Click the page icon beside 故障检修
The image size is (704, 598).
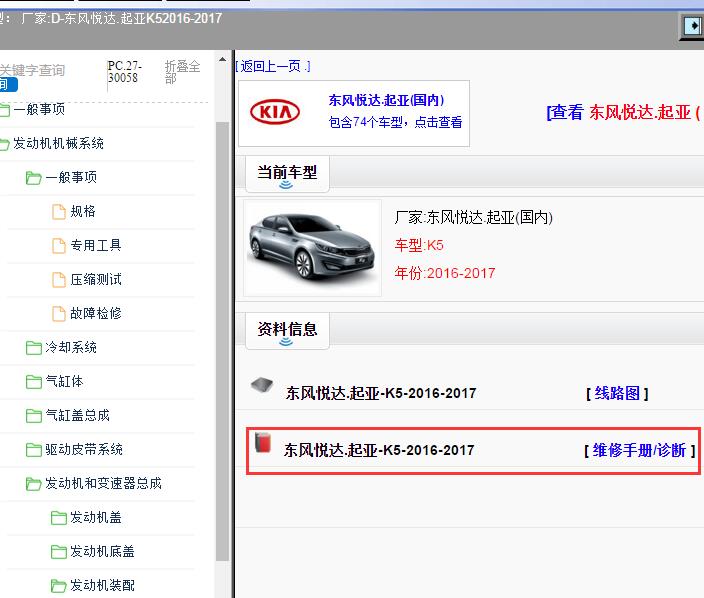[59, 314]
